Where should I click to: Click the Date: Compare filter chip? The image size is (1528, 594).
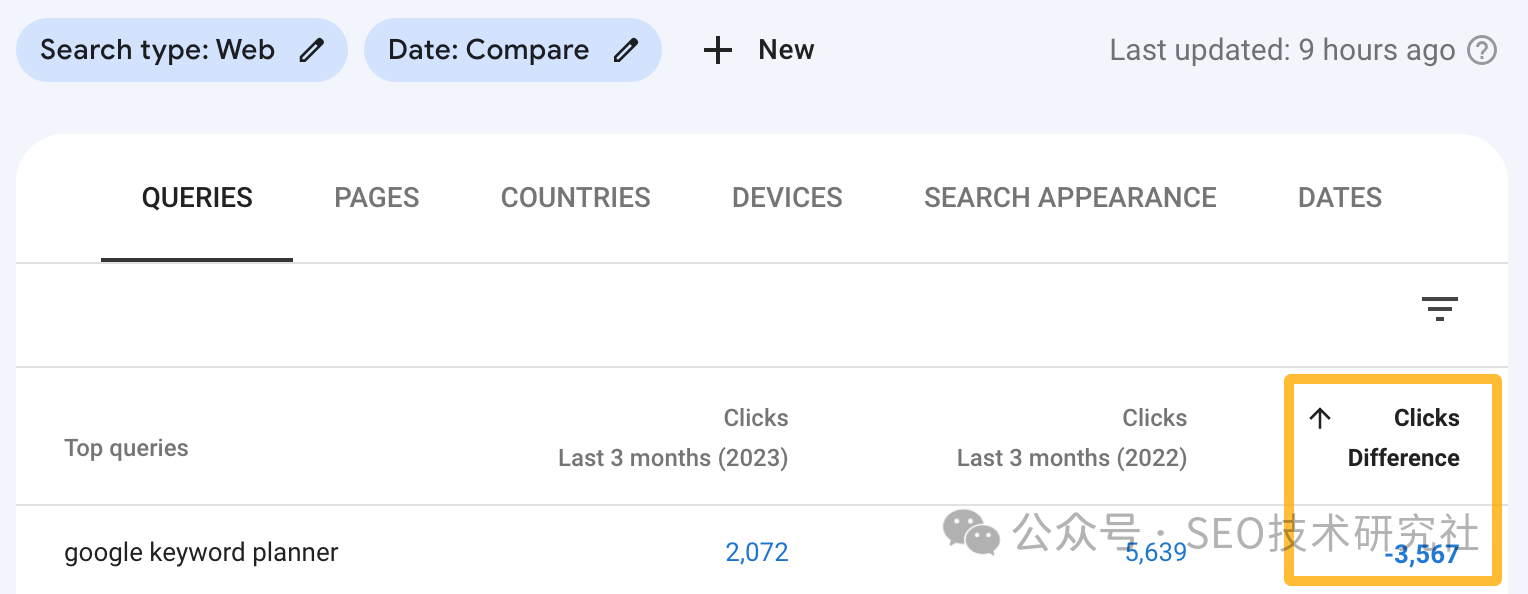click(x=513, y=50)
